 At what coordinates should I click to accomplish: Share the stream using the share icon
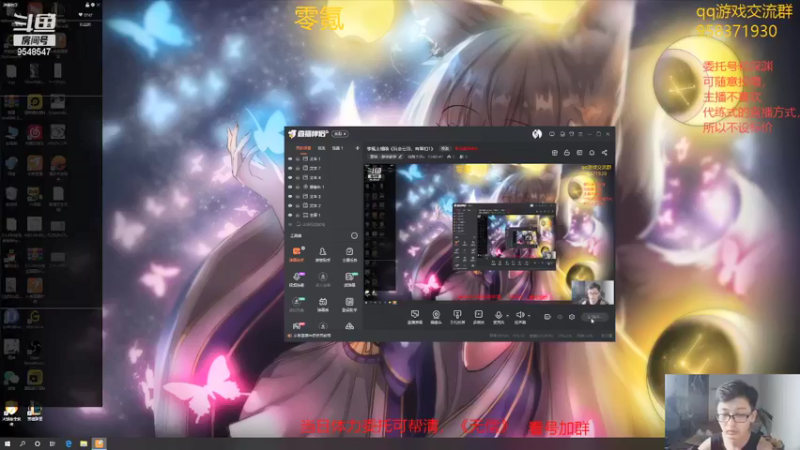coord(605,153)
